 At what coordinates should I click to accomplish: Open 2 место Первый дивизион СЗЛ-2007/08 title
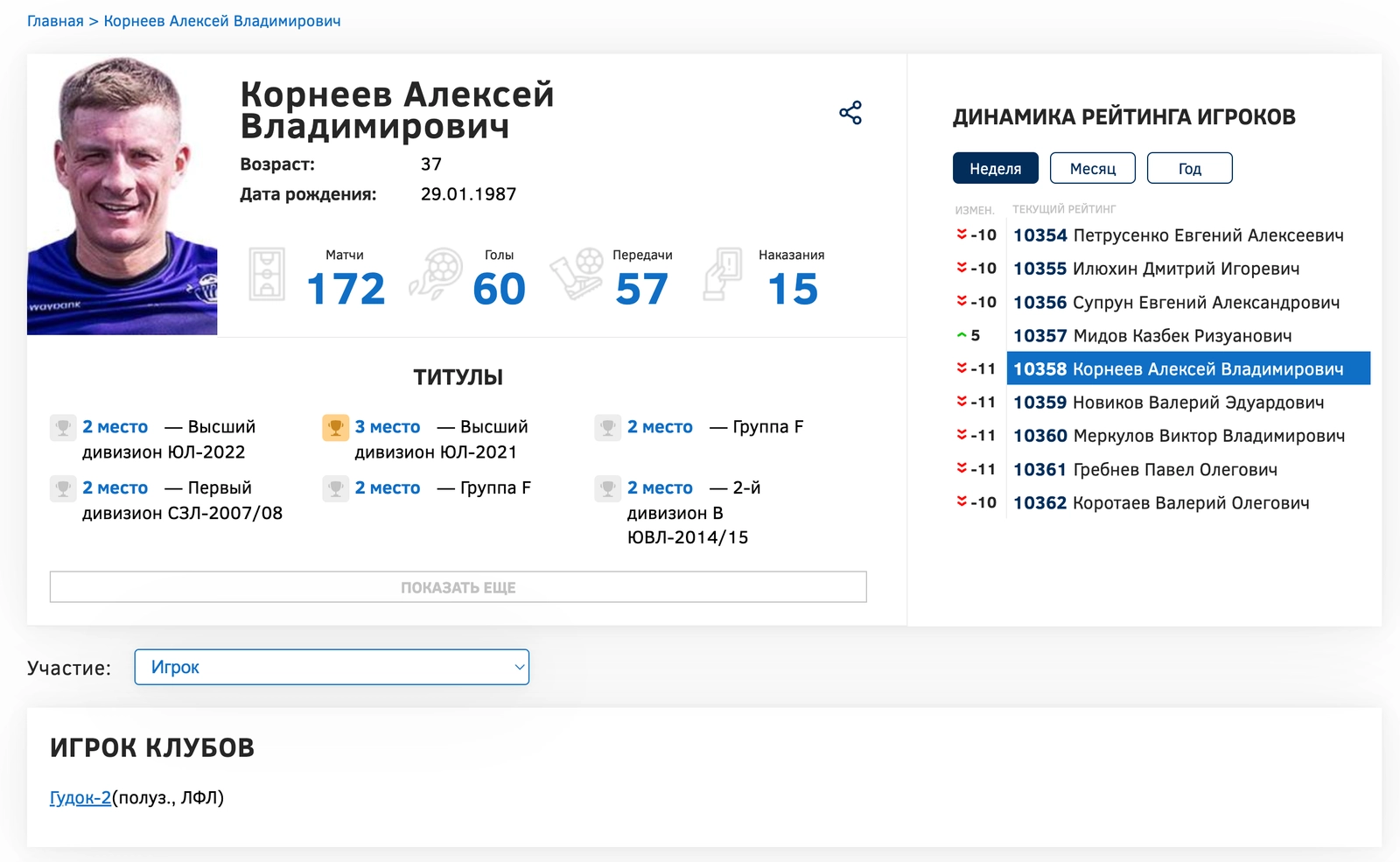115,488
